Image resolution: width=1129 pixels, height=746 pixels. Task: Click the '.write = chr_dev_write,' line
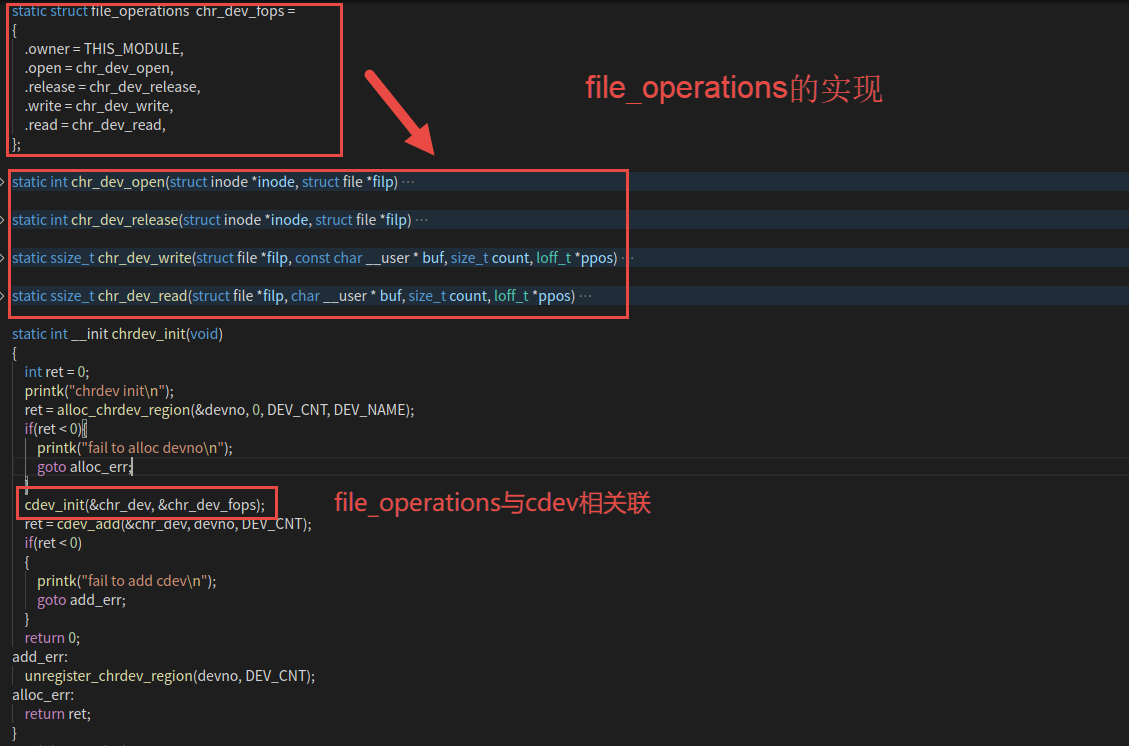[99, 106]
